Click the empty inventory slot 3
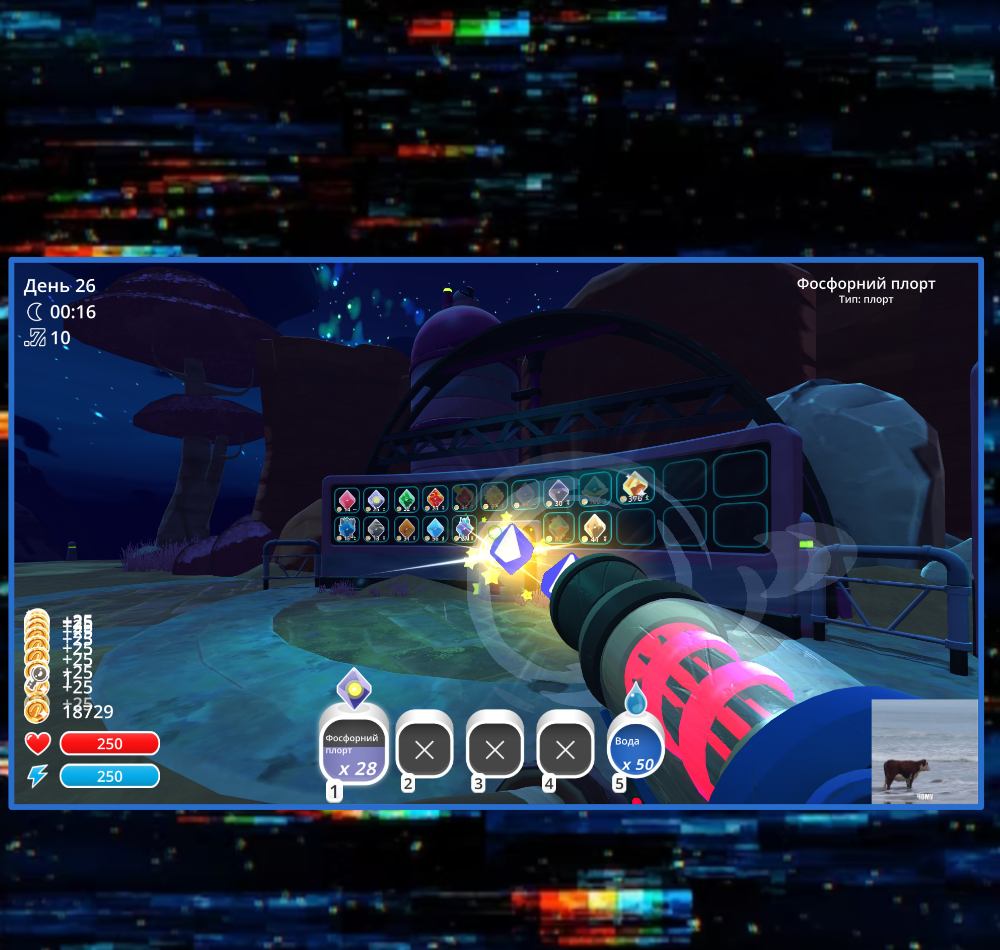1000x950 pixels. point(495,749)
